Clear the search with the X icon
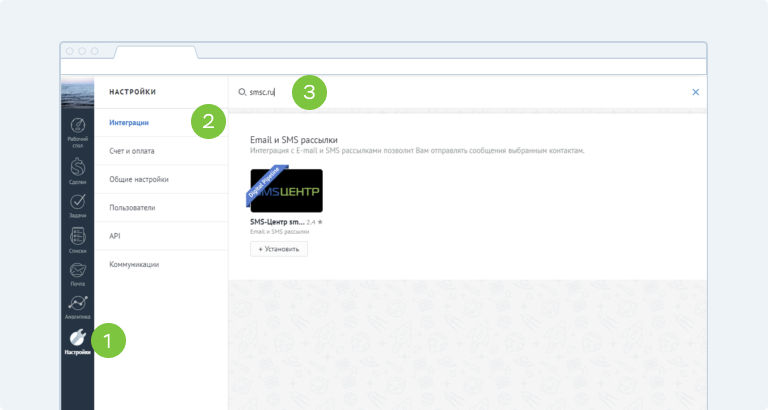 pos(696,92)
